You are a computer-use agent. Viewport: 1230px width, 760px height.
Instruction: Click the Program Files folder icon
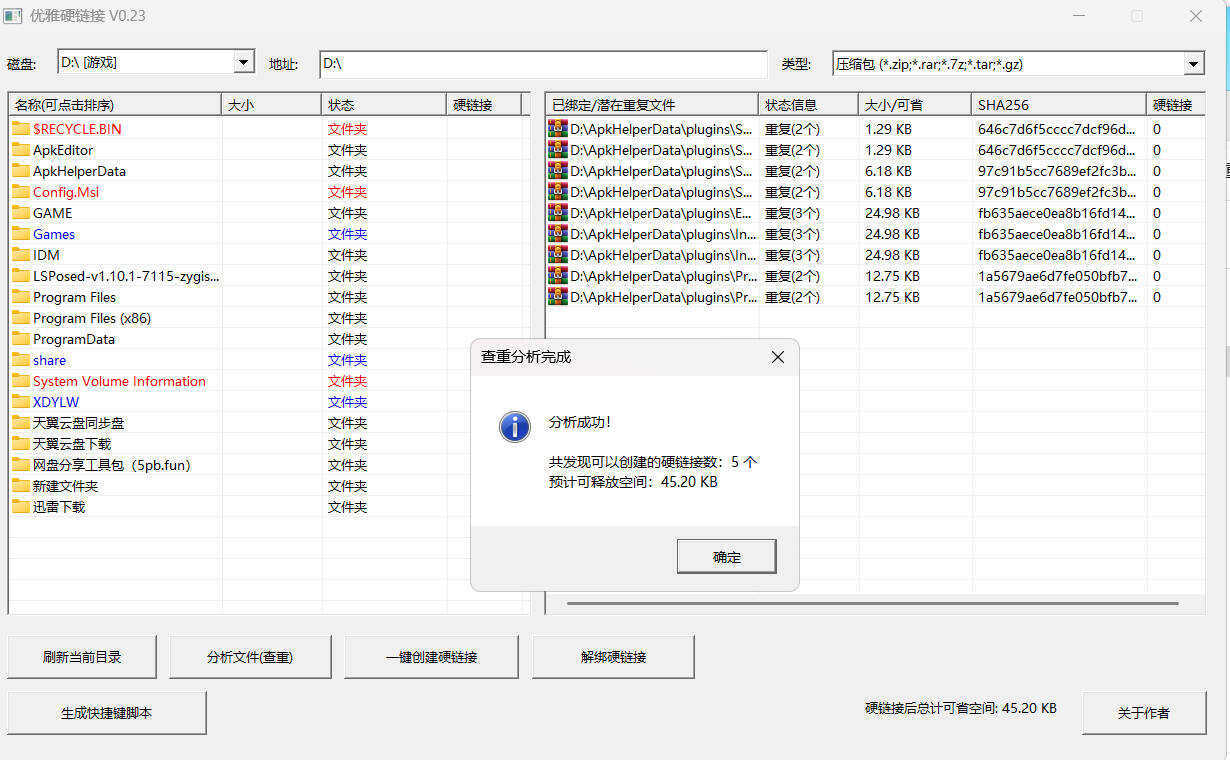20,297
